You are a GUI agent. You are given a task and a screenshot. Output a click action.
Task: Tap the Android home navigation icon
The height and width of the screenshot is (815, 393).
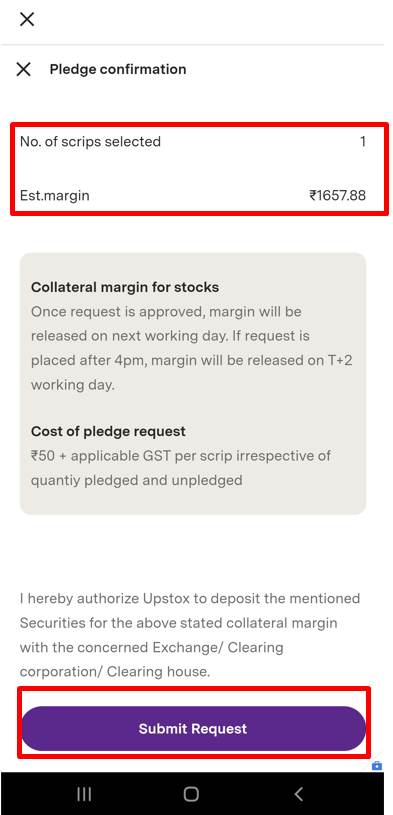click(x=191, y=794)
